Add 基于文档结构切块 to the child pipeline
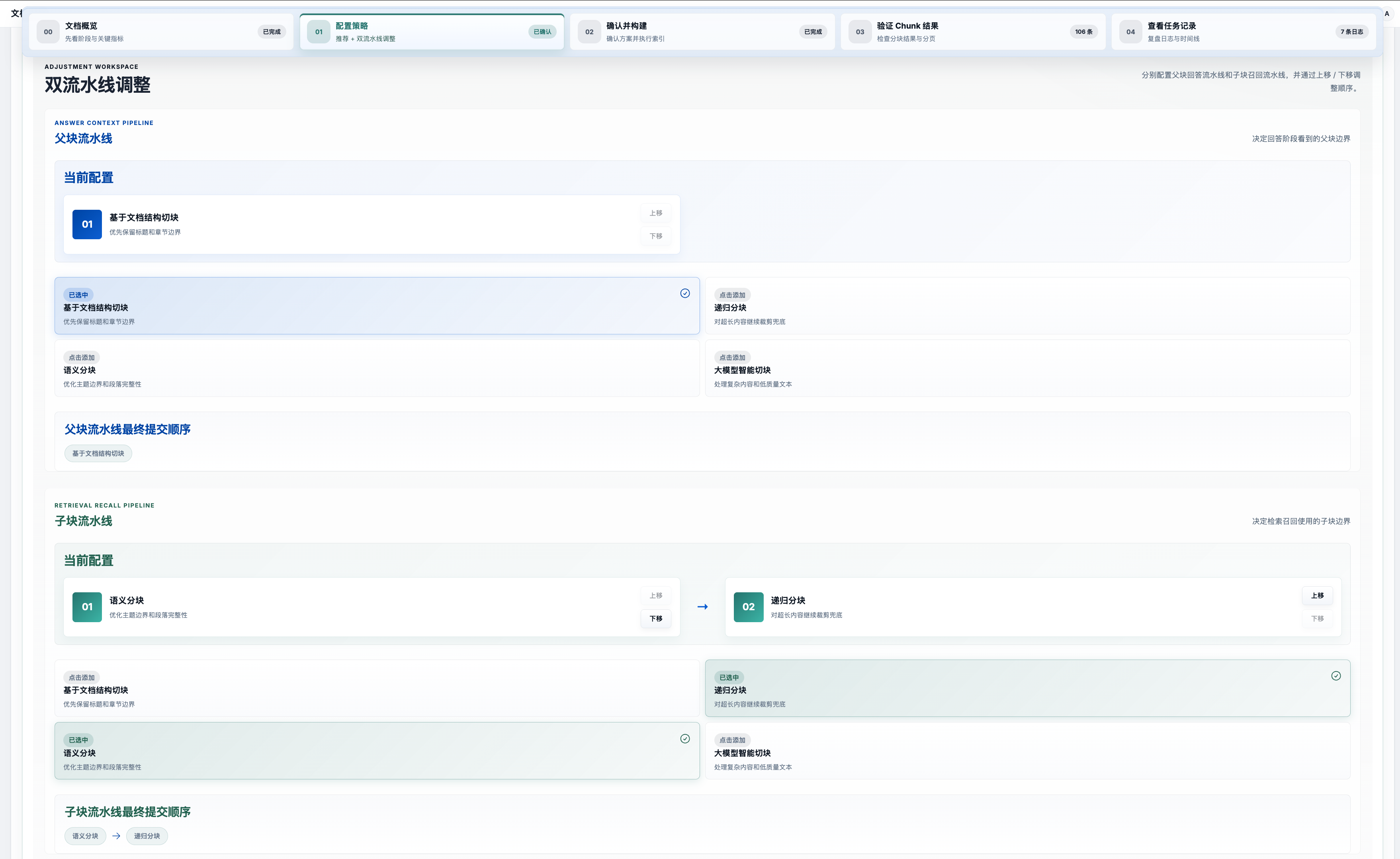1400x859 pixels. 376,689
